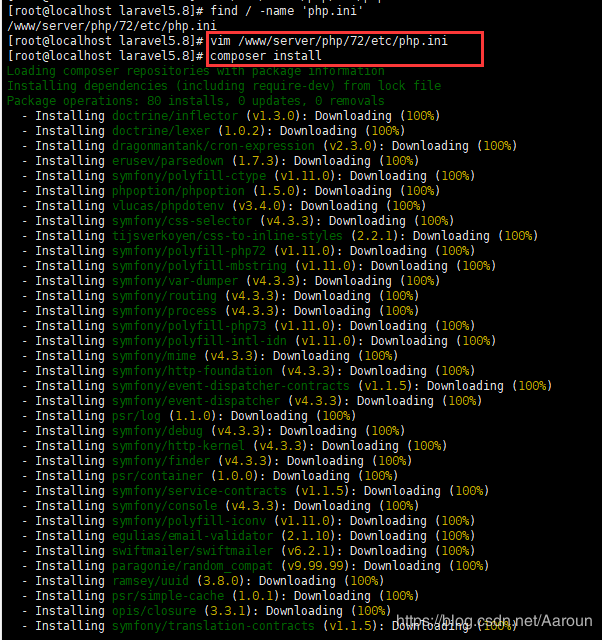Click package name symfony/polyfill-intl-idn
Image resolution: width=602 pixels, height=640 pixels.
coord(200,340)
